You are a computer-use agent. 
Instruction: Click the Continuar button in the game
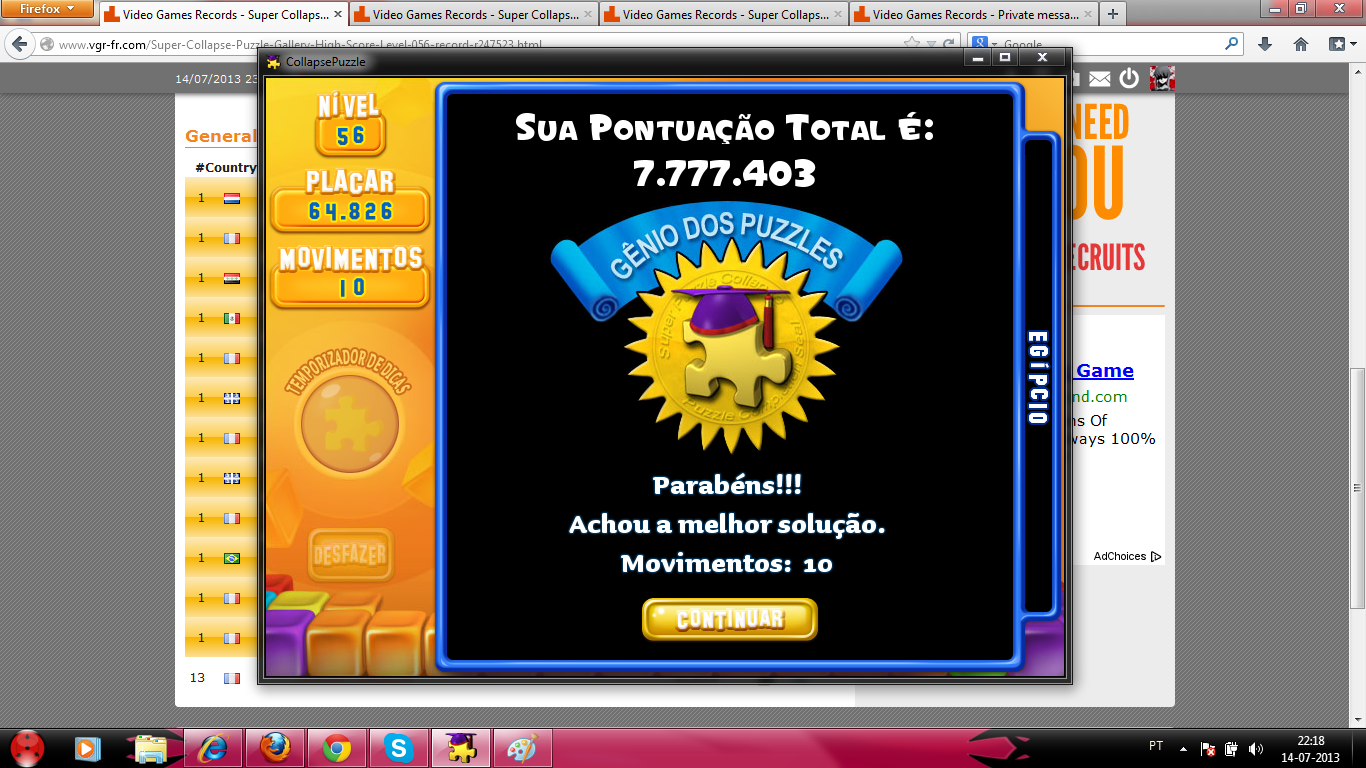coord(729,619)
